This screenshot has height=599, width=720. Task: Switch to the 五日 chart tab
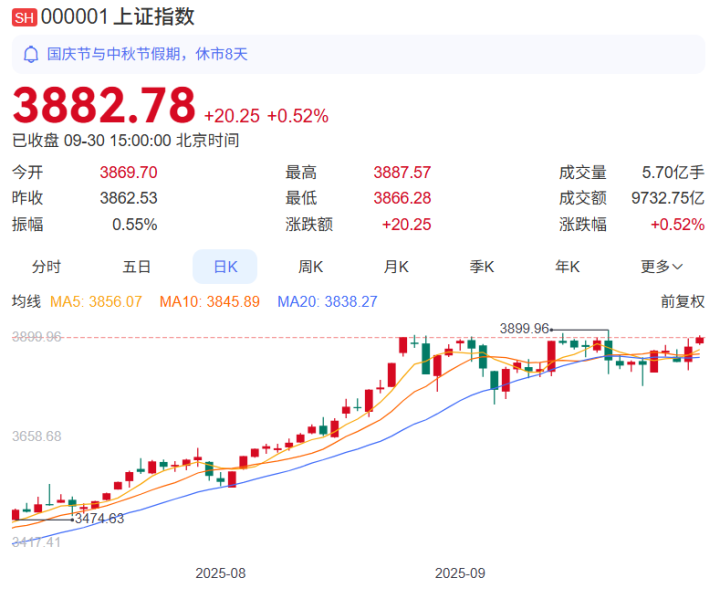(x=136, y=266)
